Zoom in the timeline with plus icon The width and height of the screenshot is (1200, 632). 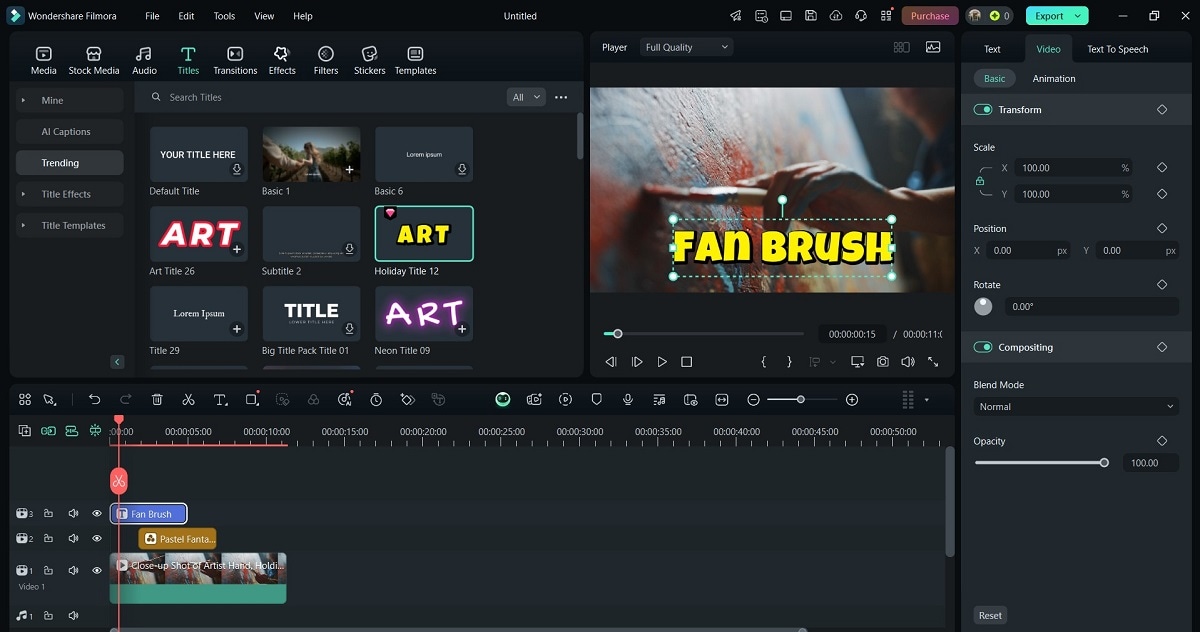pos(852,399)
